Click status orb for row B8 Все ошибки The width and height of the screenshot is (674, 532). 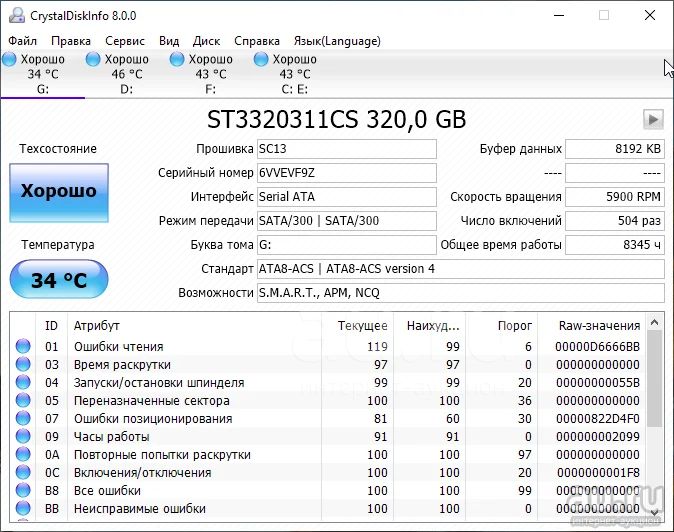tap(23, 490)
